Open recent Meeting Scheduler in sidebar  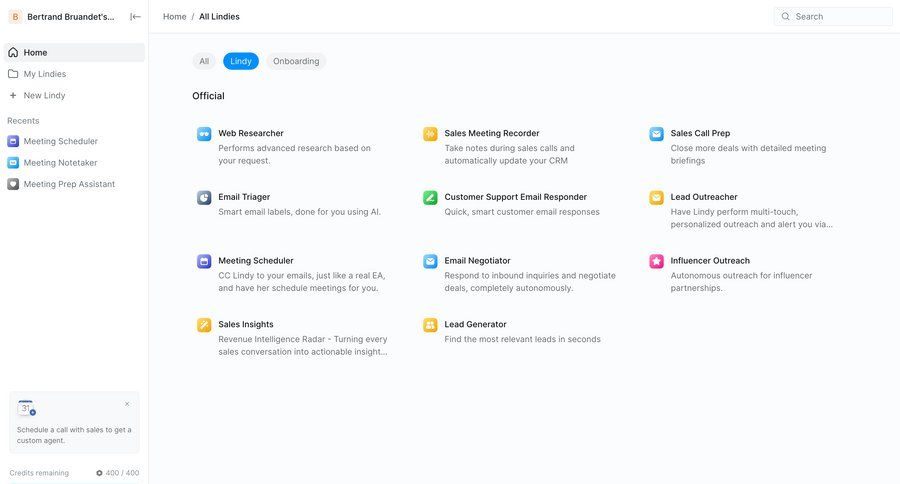coord(74,141)
